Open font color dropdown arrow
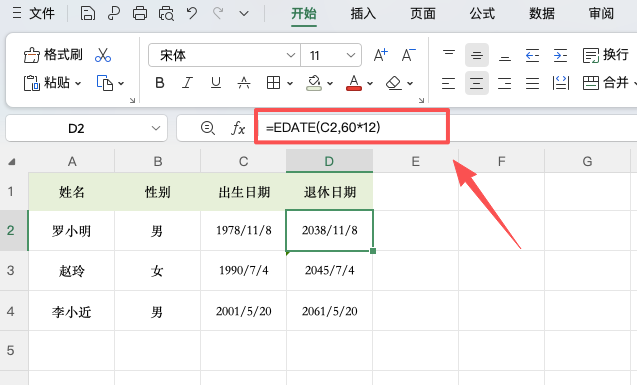The image size is (637, 385). point(370,84)
